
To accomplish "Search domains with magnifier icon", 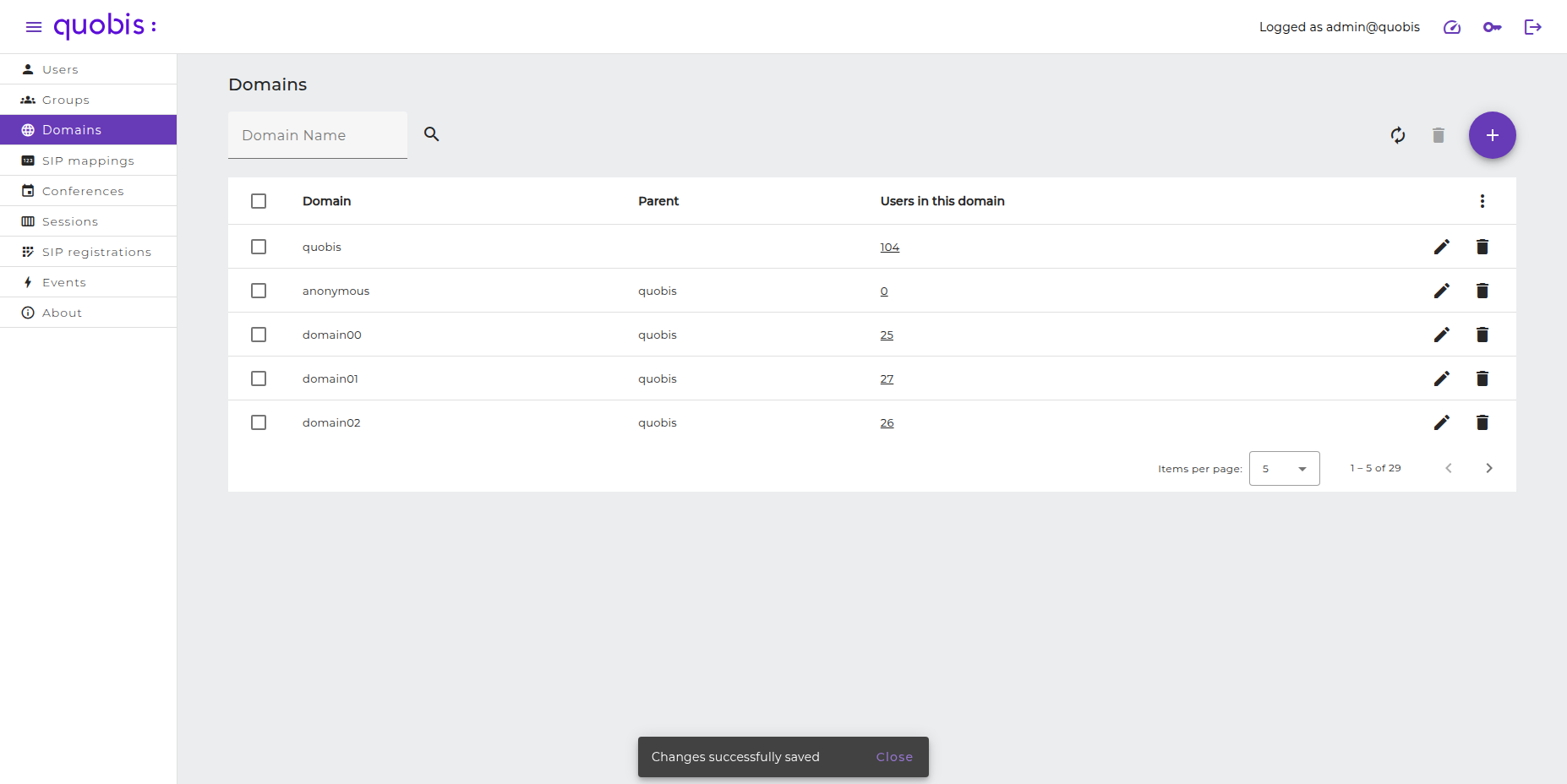I will click(x=432, y=134).
